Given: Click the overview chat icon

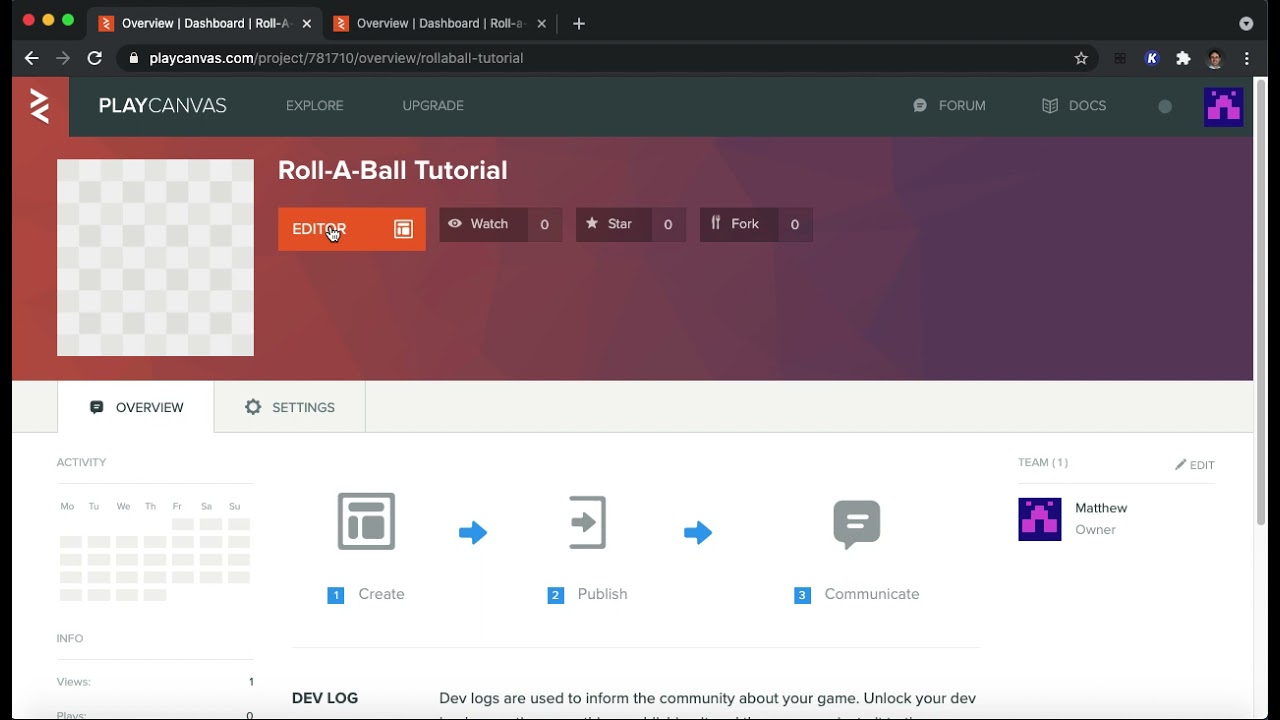Looking at the screenshot, I should tap(97, 407).
